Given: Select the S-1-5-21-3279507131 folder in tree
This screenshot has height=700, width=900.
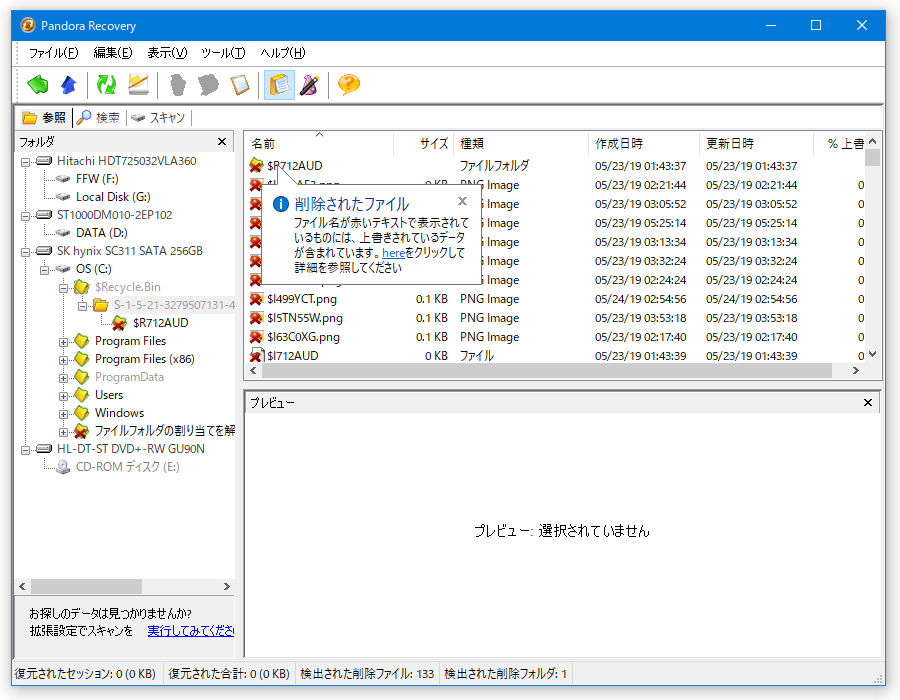Looking at the screenshot, I should click(174, 305).
